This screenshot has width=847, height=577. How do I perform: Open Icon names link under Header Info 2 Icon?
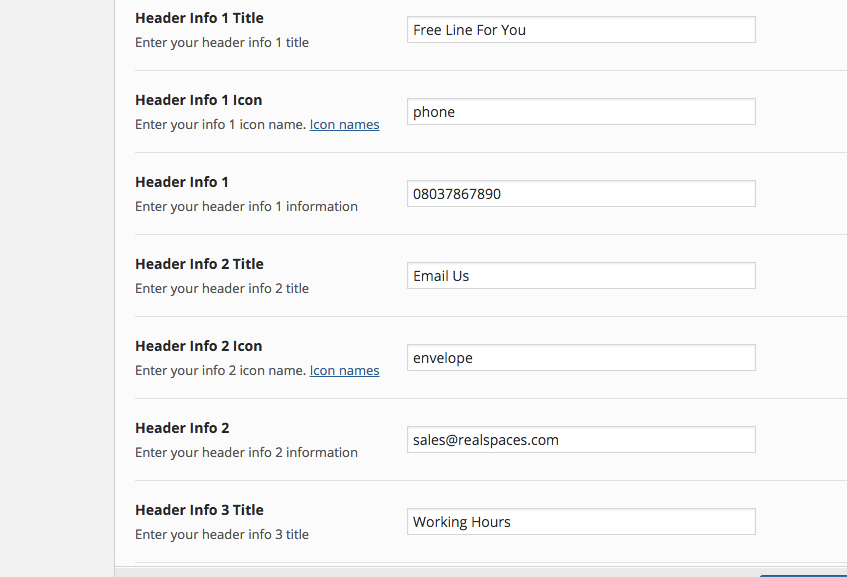coord(344,371)
